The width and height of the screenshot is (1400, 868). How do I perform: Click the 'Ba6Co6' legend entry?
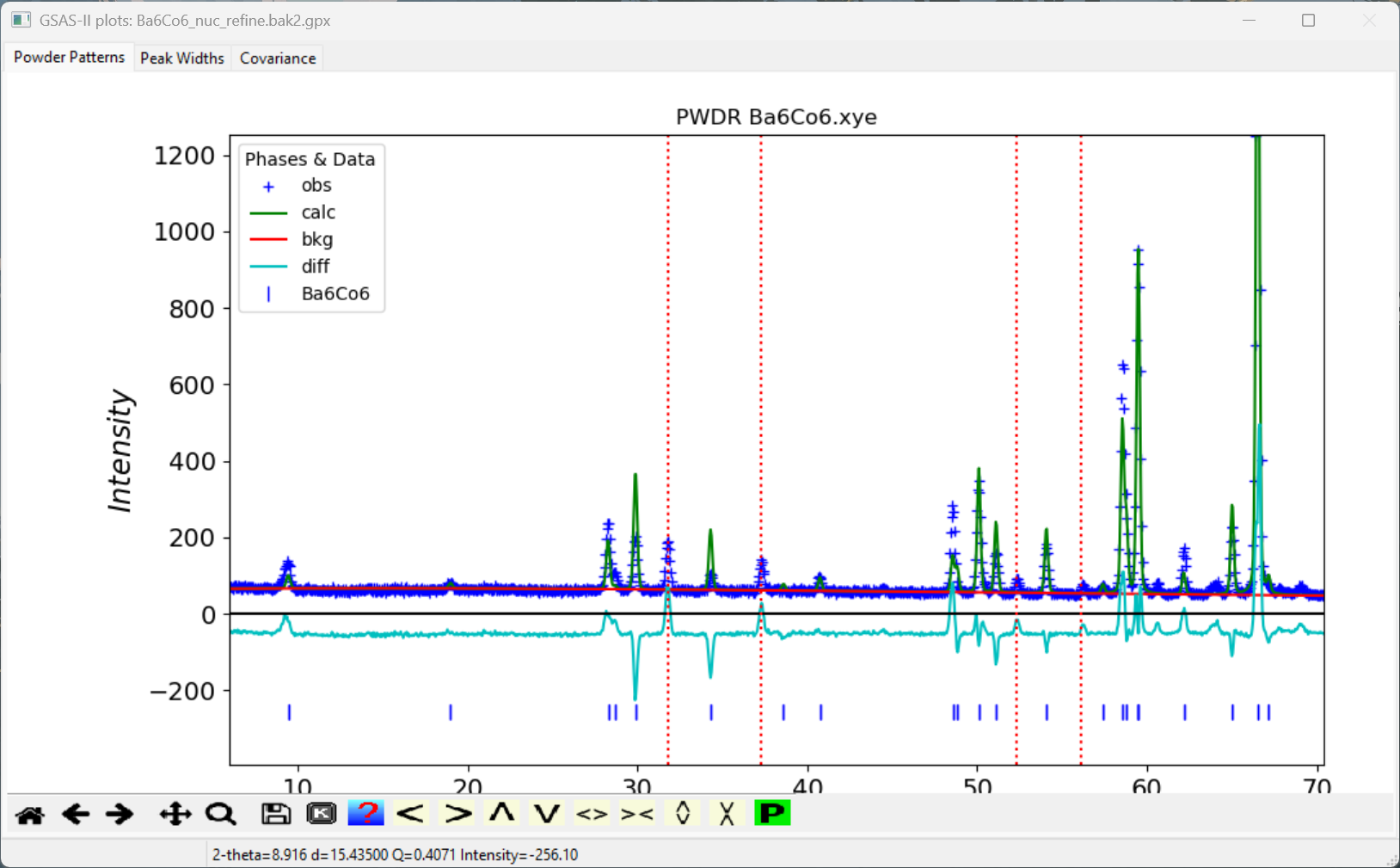coord(335,293)
